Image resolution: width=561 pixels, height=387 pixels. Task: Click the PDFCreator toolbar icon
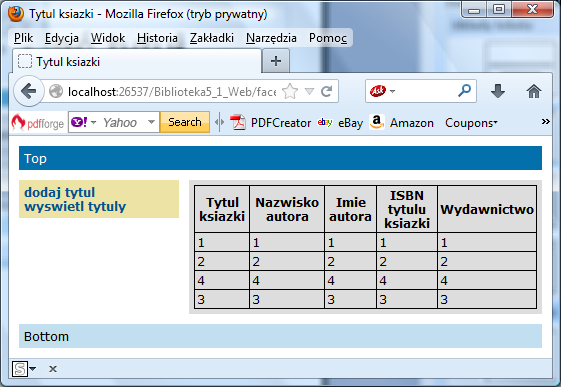(x=238, y=122)
